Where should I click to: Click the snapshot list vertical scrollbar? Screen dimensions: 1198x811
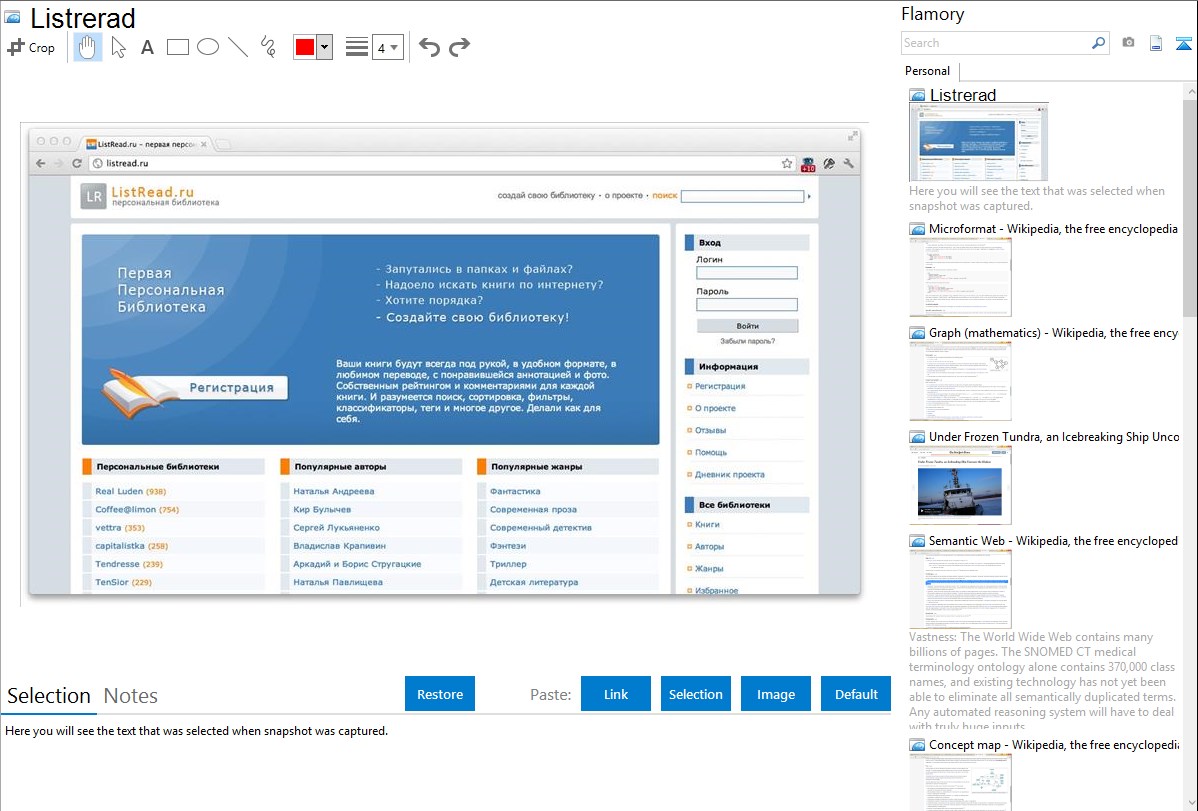[x=1190, y=206]
